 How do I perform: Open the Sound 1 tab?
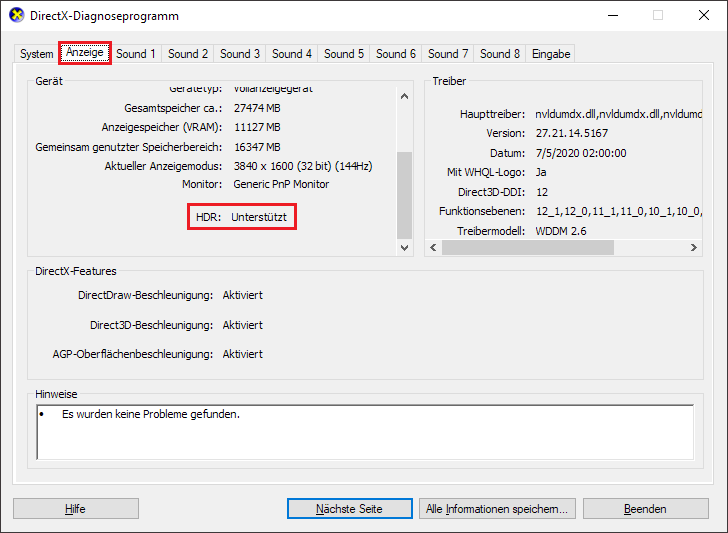click(x=136, y=54)
